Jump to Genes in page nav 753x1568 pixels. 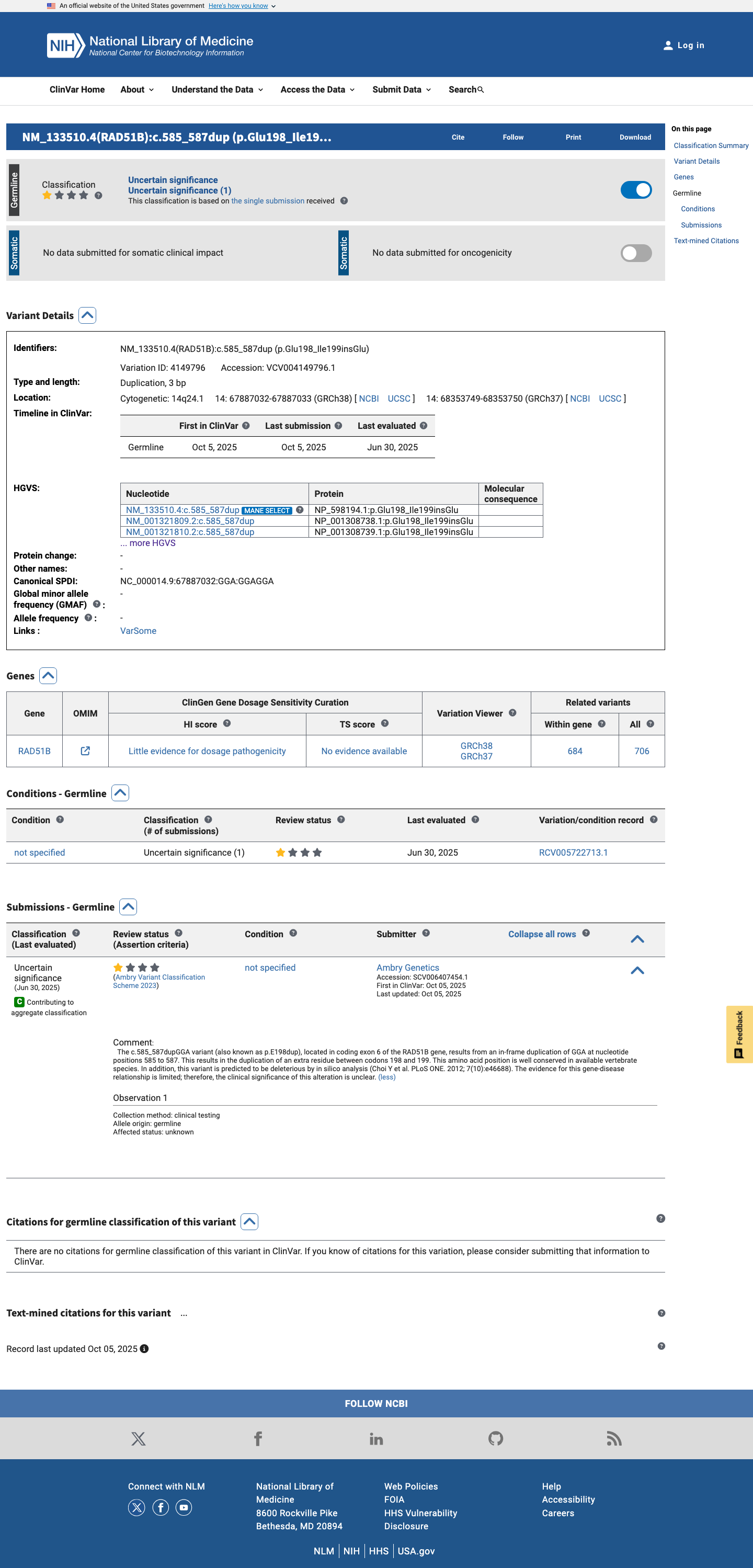[x=683, y=177]
